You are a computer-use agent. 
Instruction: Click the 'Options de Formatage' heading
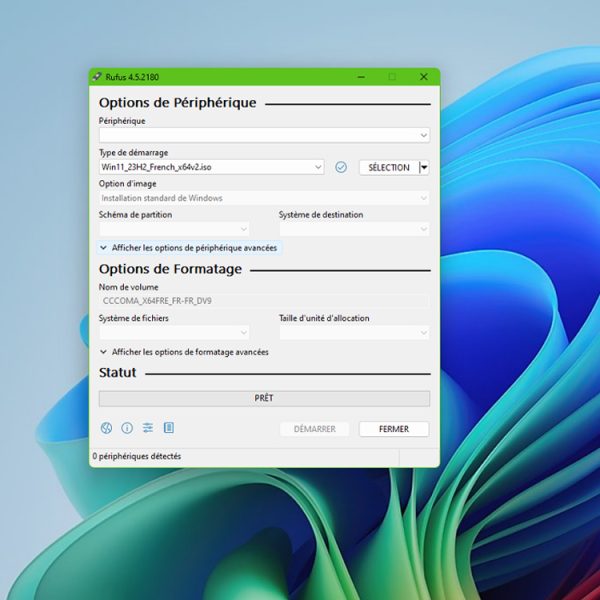(170, 269)
